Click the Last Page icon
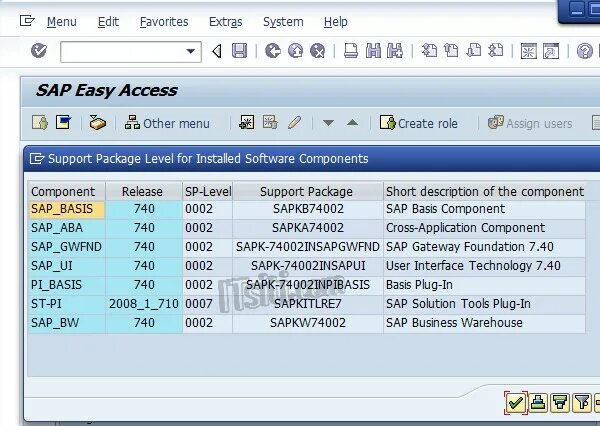The height and width of the screenshot is (426, 600). click(496, 51)
